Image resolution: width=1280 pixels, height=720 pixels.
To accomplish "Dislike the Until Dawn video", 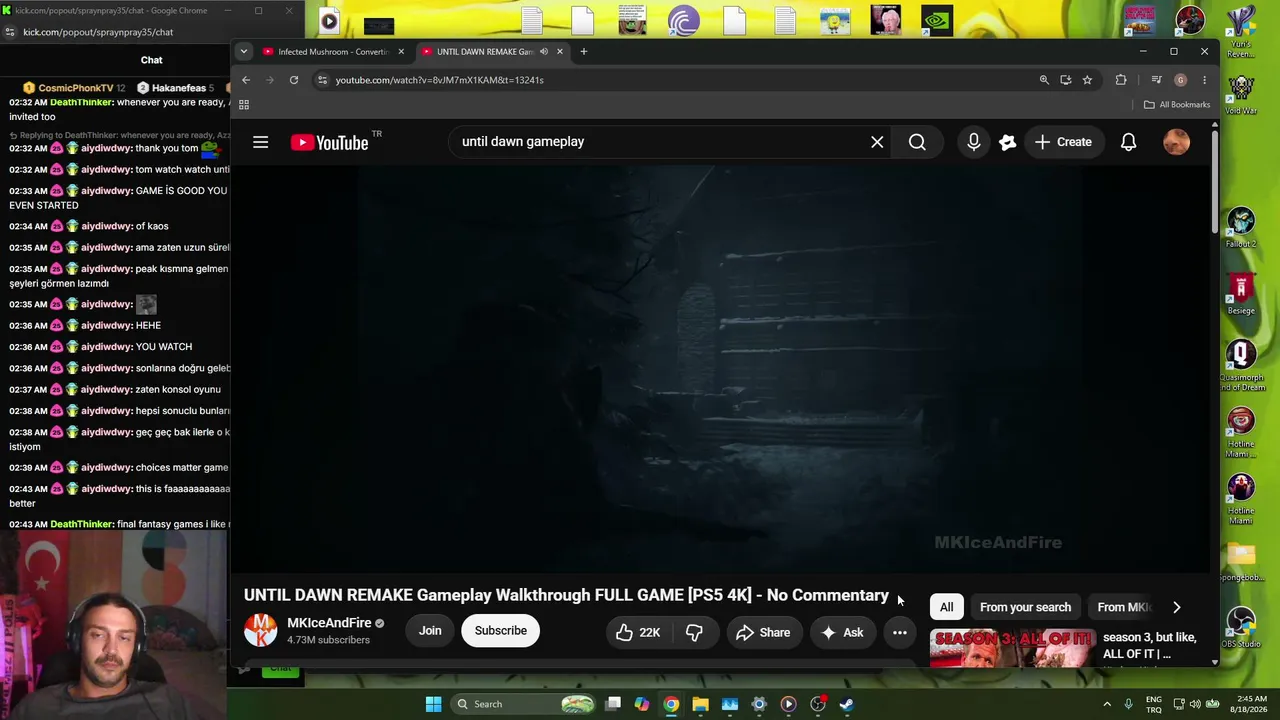I will coord(694,632).
